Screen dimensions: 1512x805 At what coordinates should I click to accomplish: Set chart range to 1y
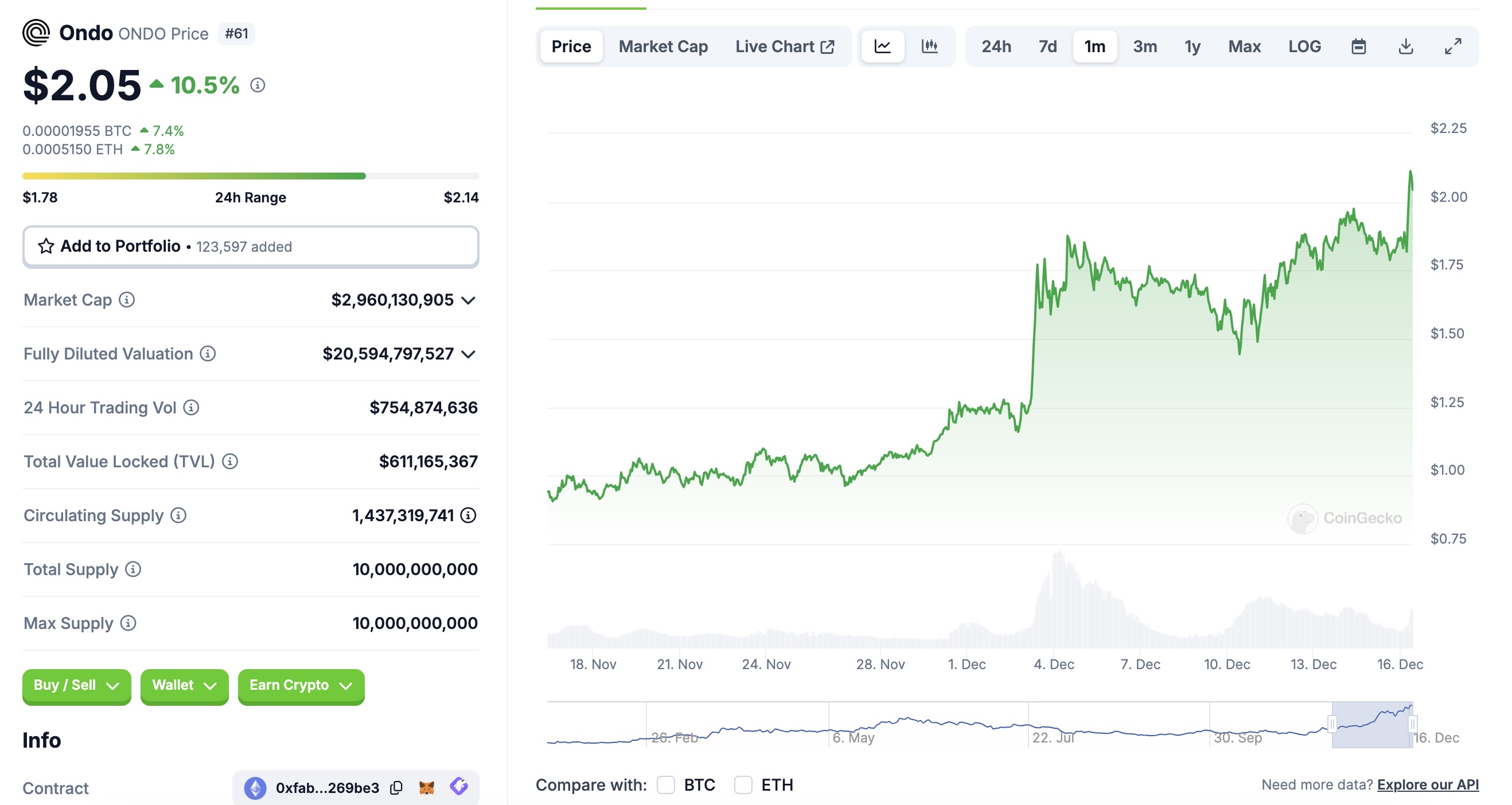tap(1192, 46)
